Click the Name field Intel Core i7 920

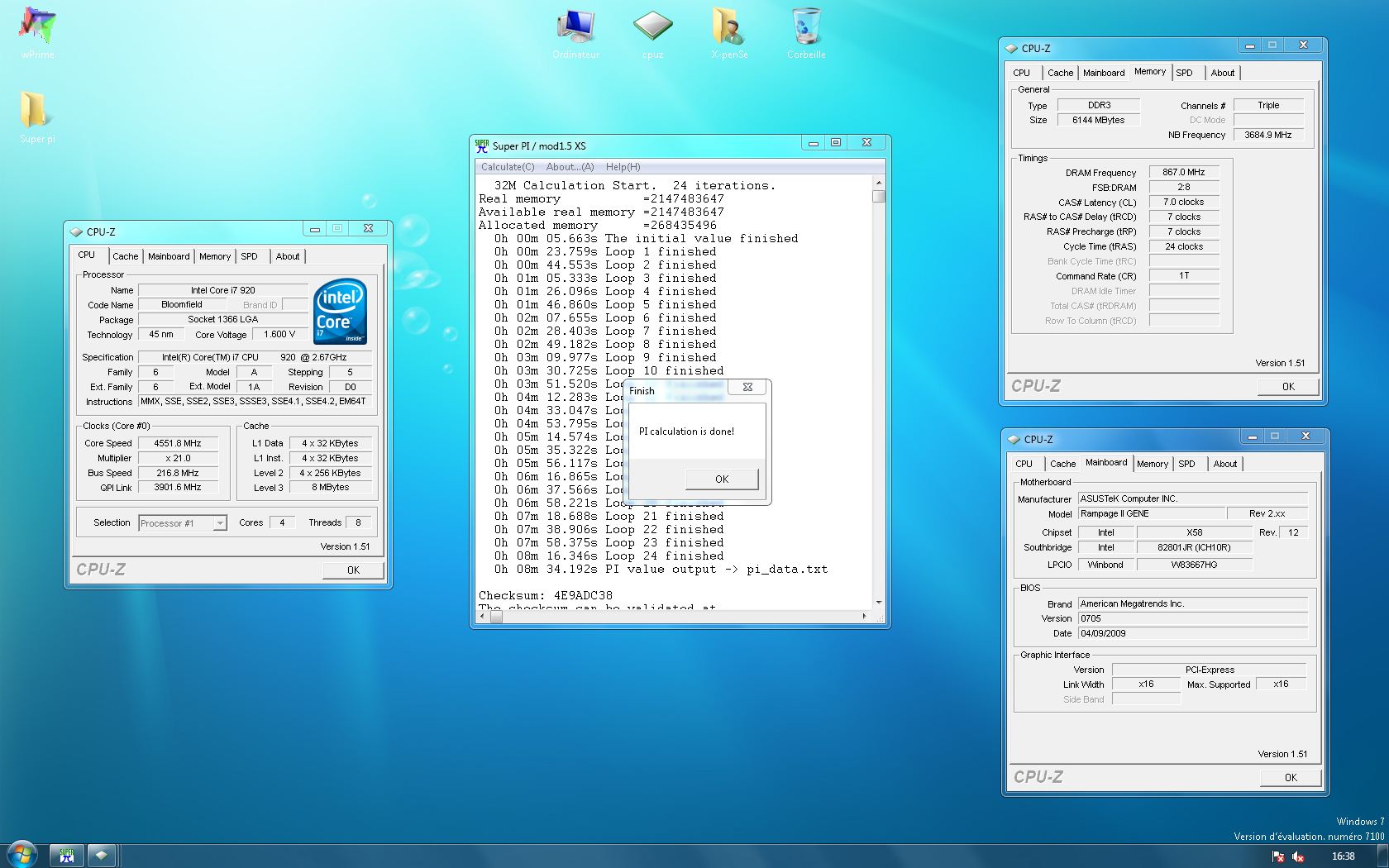coord(222,290)
